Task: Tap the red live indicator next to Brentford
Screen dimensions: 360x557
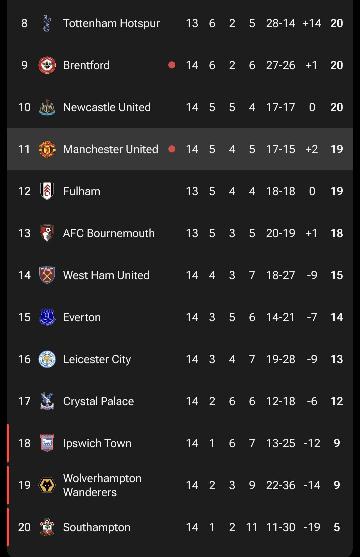Action: click(172, 65)
